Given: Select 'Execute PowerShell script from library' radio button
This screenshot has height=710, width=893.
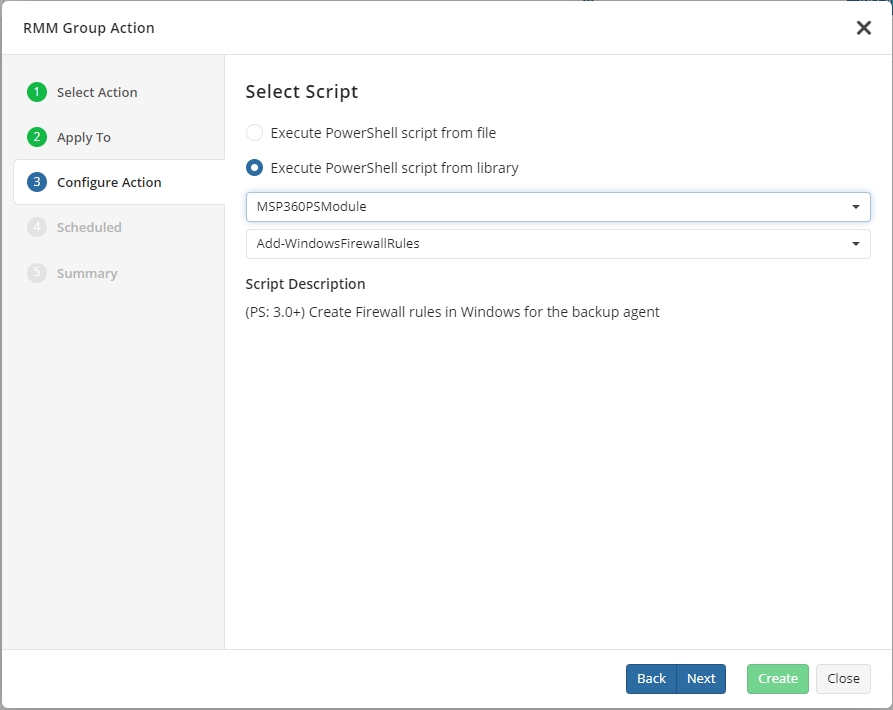Looking at the screenshot, I should click(254, 168).
